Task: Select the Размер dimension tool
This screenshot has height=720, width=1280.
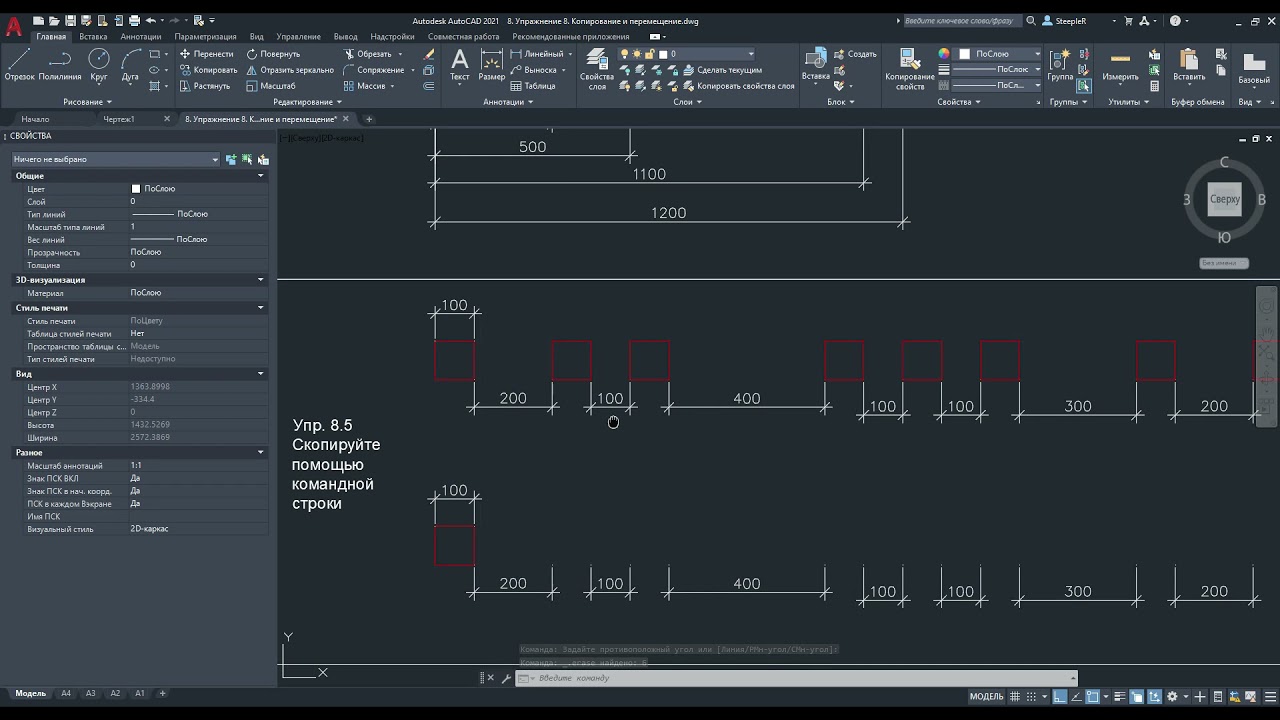Action: (x=491, y=64)
